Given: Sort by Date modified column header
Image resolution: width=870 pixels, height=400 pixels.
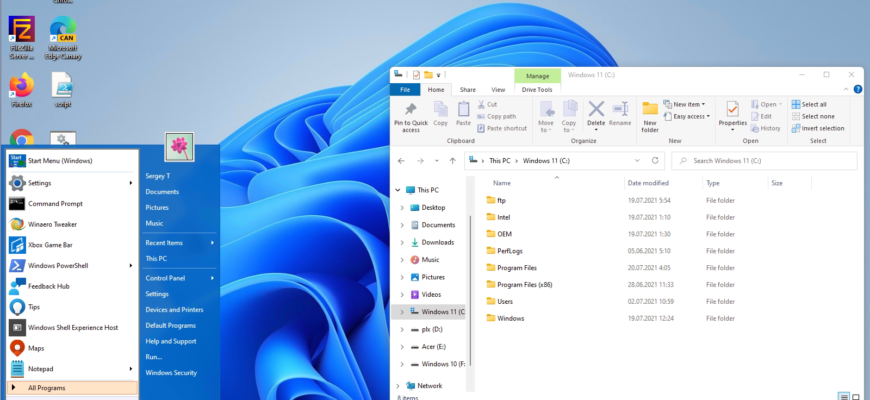Looking at the screenshot, I should click(648, 183).
